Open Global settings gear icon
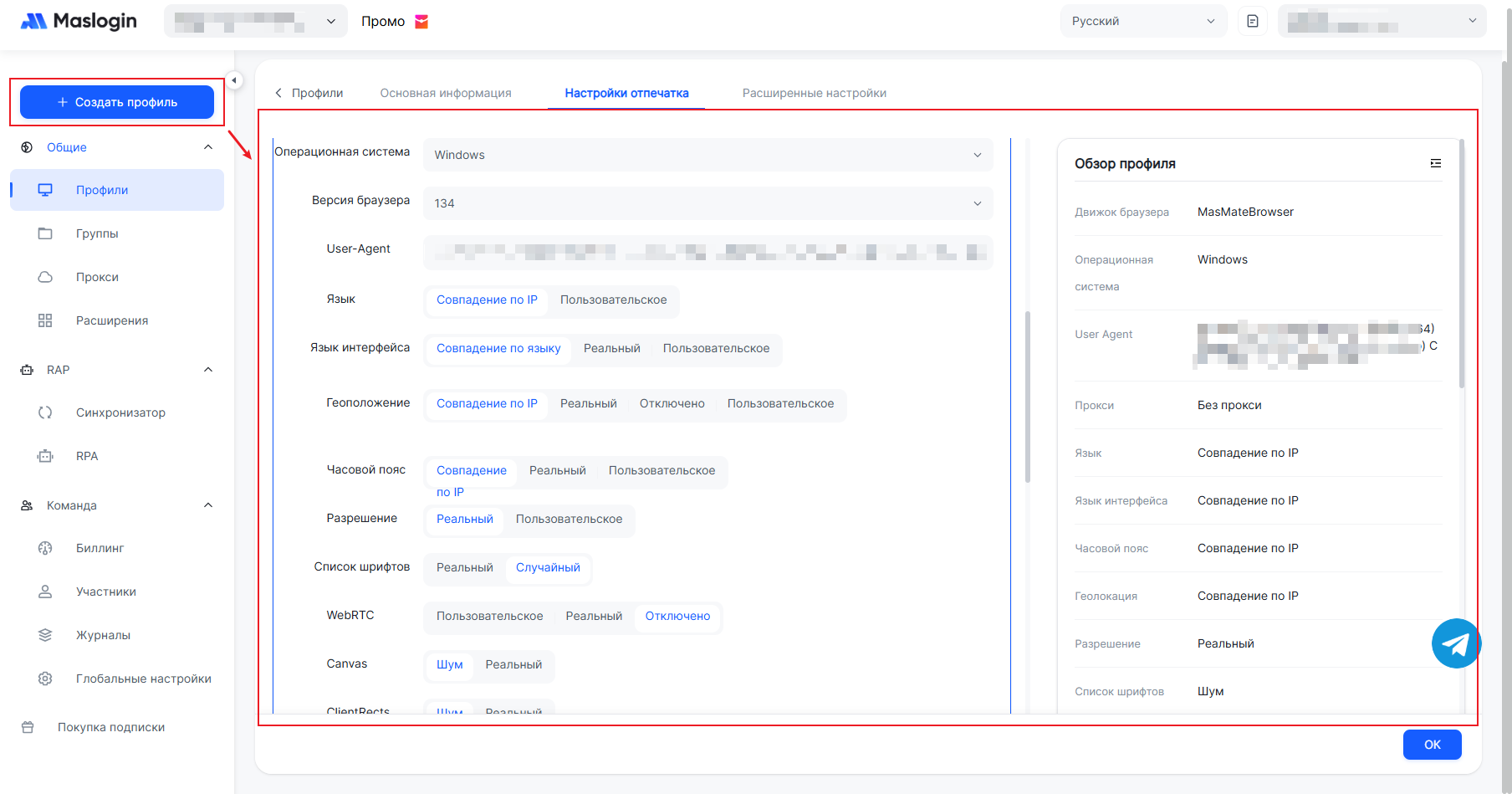Viewport: 1512px width, 794px height. (x=45, y=679)
